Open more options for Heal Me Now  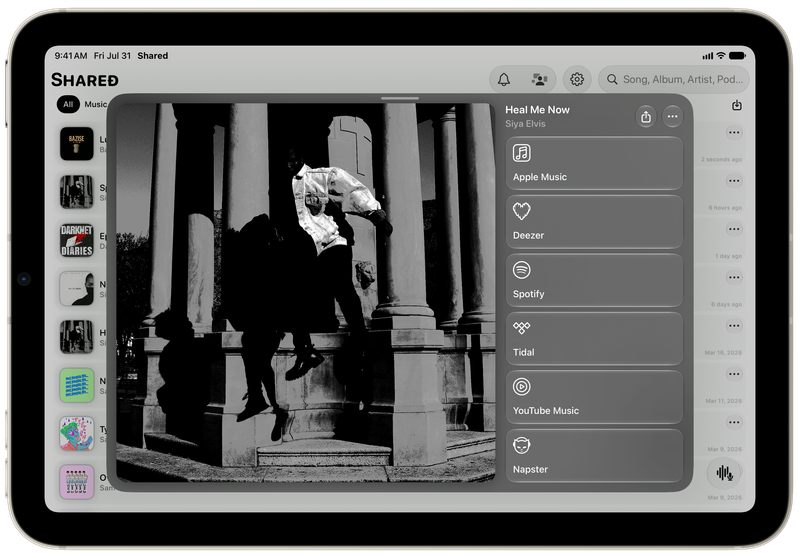point(672,117)
